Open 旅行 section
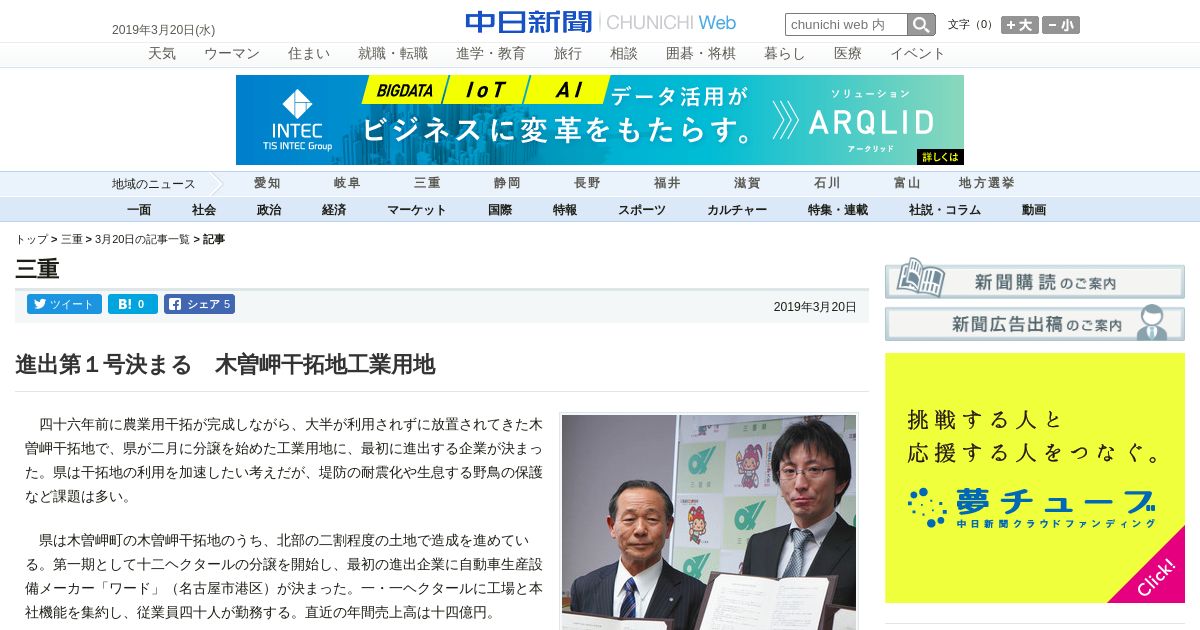1200x630 pixels. pyautogui.click(x=568, y=54)
